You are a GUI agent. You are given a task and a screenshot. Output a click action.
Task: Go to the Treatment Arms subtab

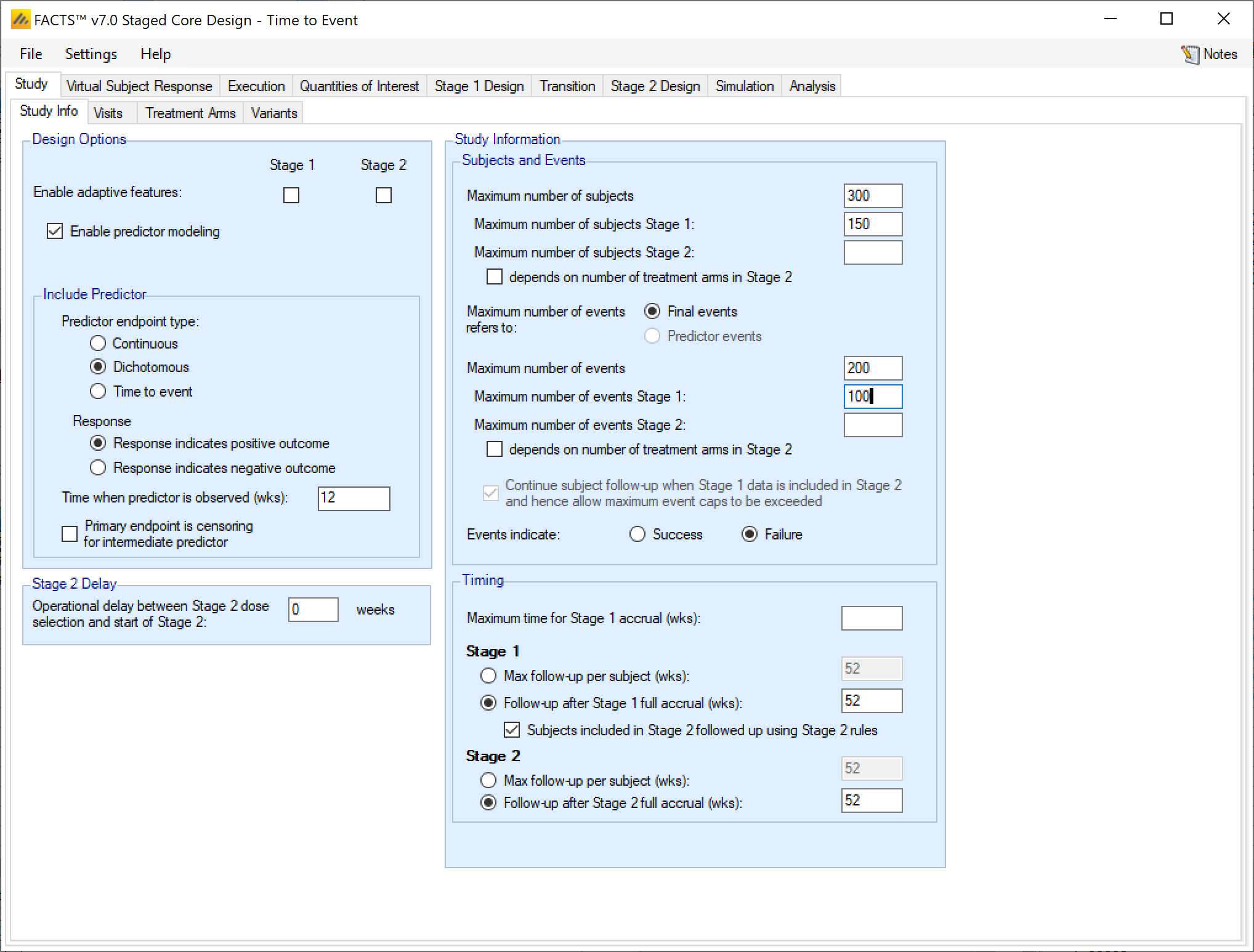pyautogui.click(x=190, y=113)
